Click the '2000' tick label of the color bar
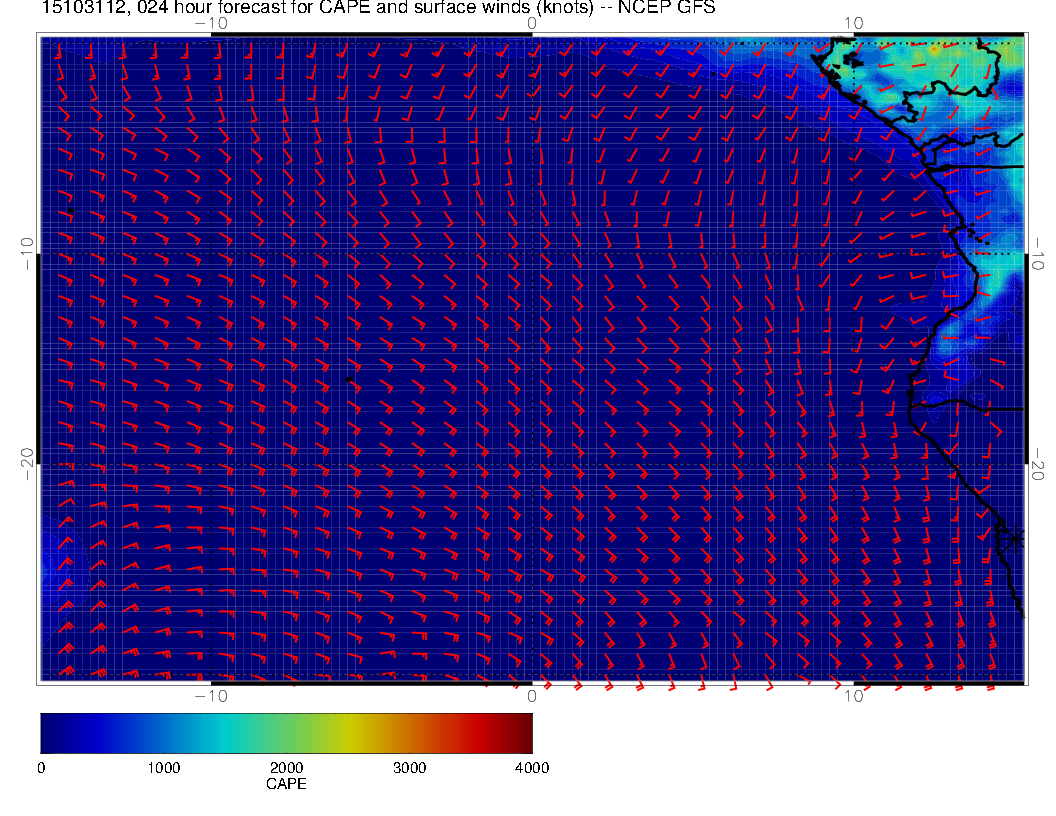Image resolution: width=1056 pixels, height=816 pixels. point(286,768)
